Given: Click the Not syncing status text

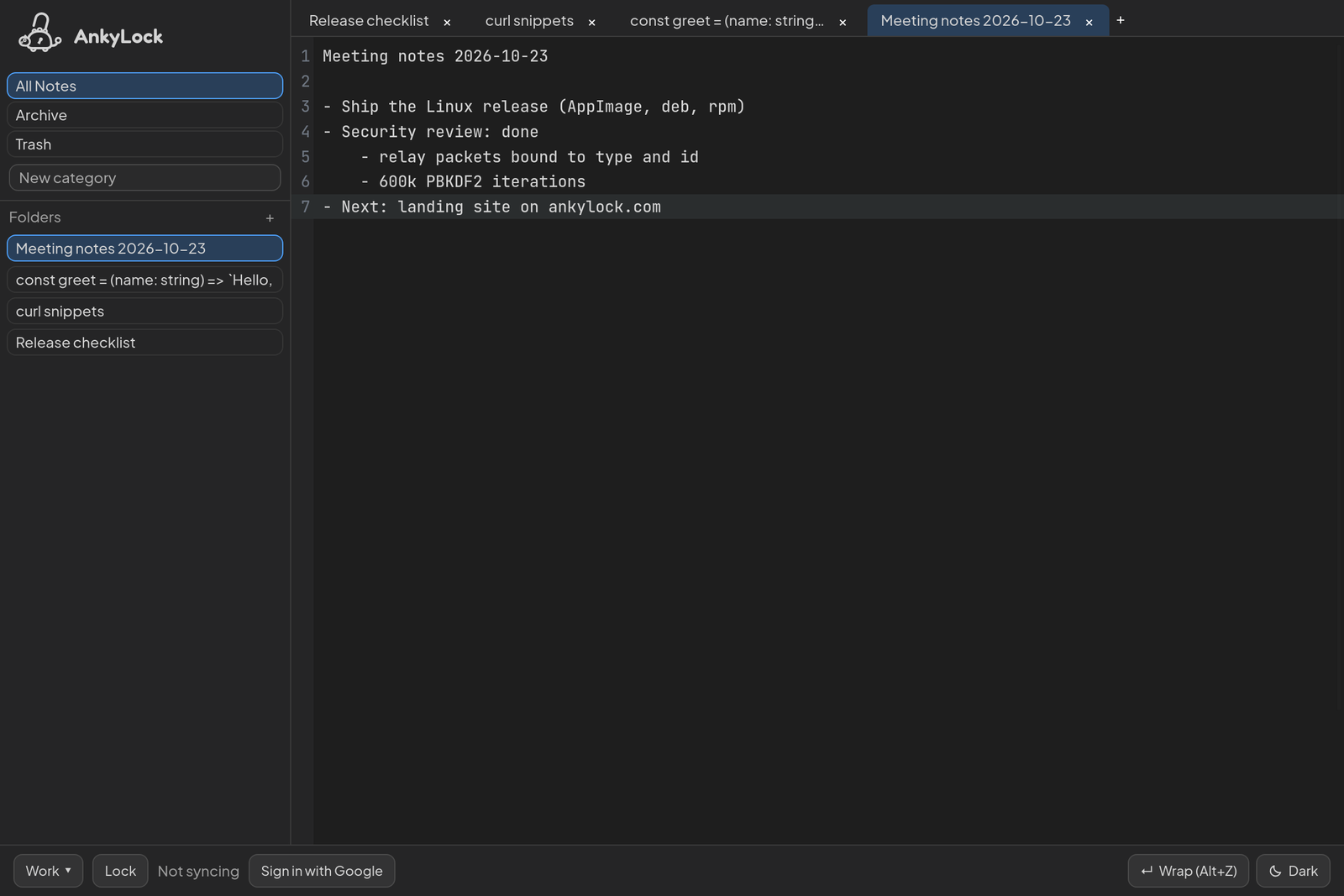Looking at the screenshot, I should pos(198,871).
